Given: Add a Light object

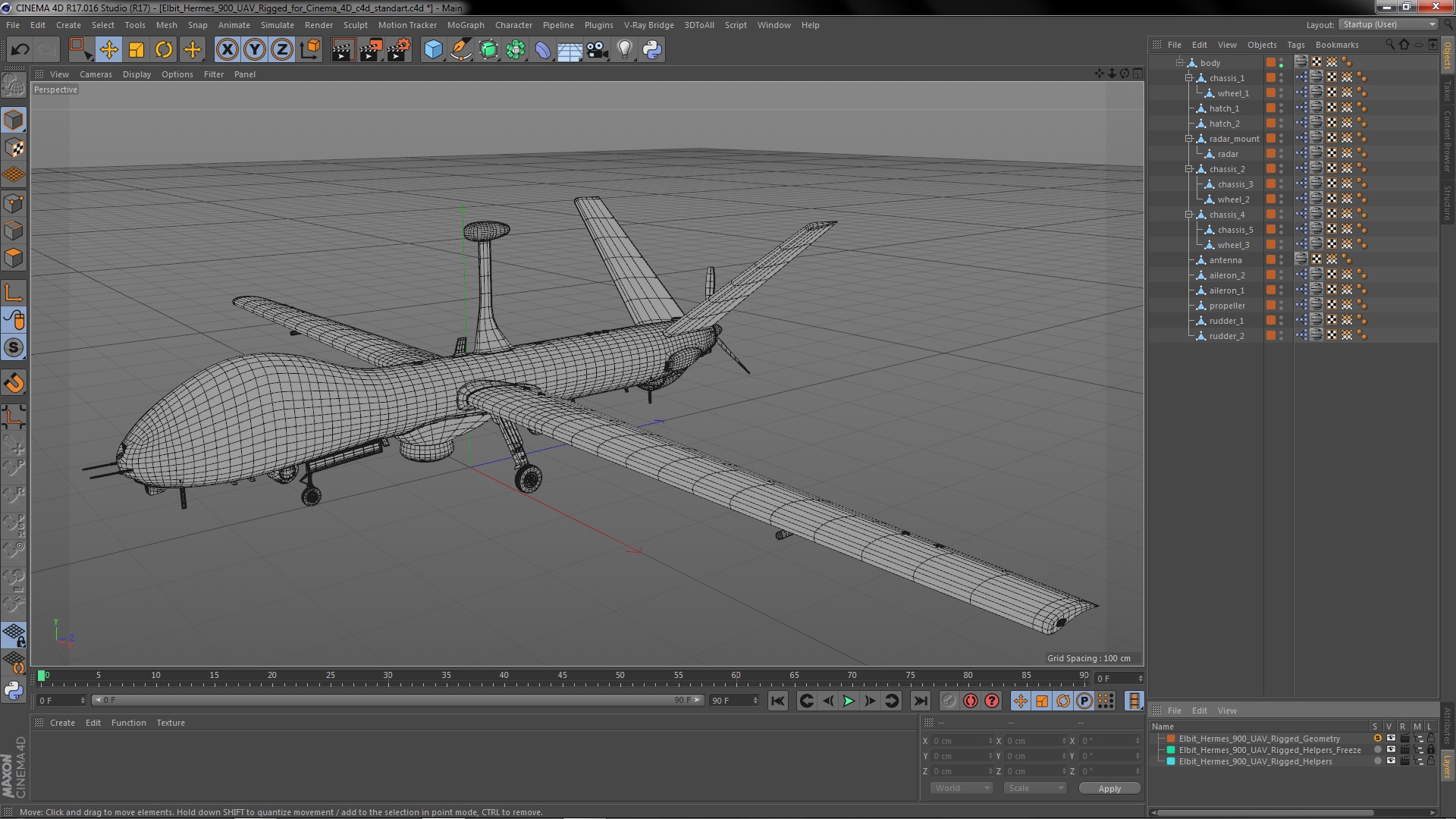Looking at the screenshot, I should 624,50.
